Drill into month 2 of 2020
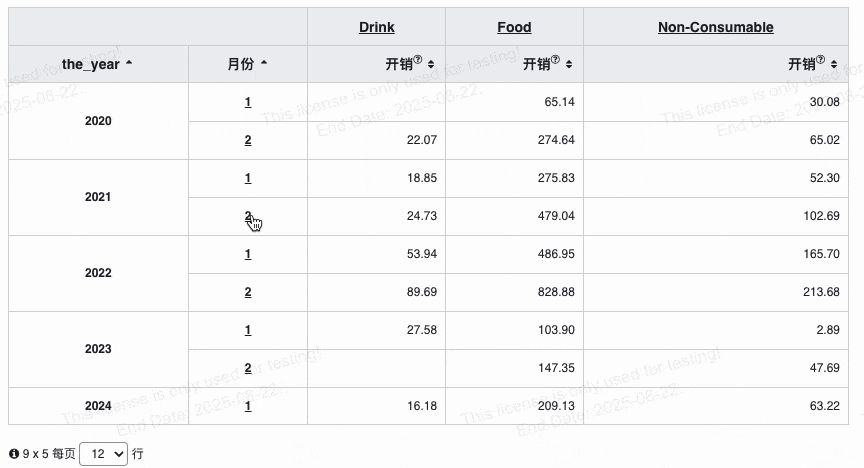 (x=248, y=140)
